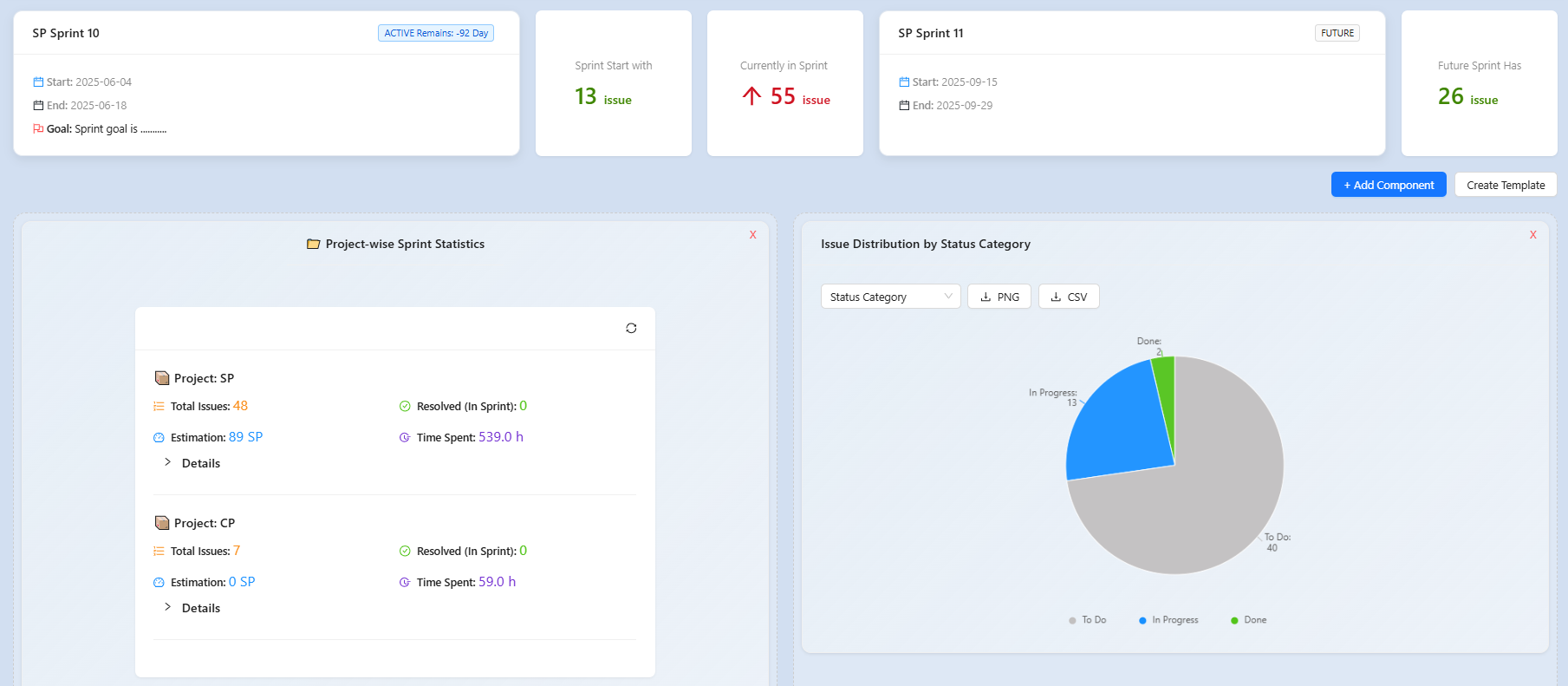Toggle the In Progress legend item
Screen dimensions: 1568x686
tap(1168, 620)
